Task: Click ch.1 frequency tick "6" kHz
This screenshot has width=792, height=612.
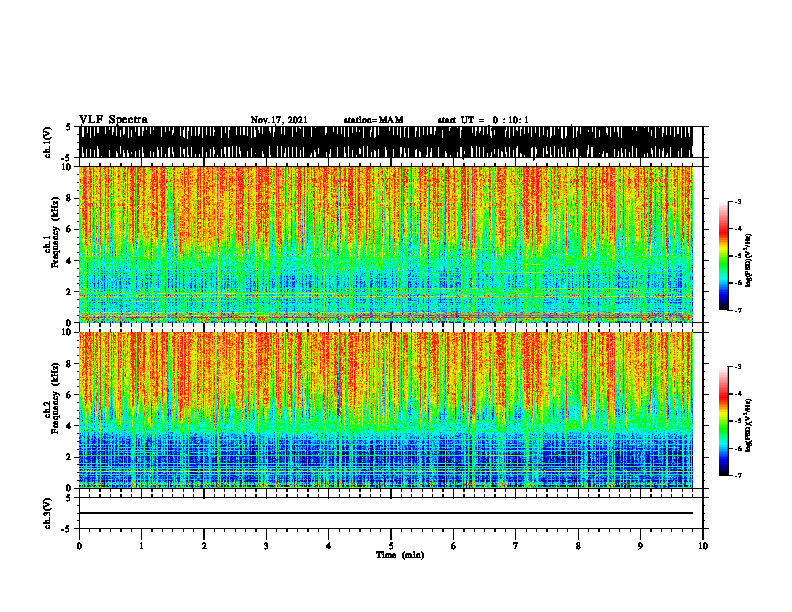Action: coord(70,229)
